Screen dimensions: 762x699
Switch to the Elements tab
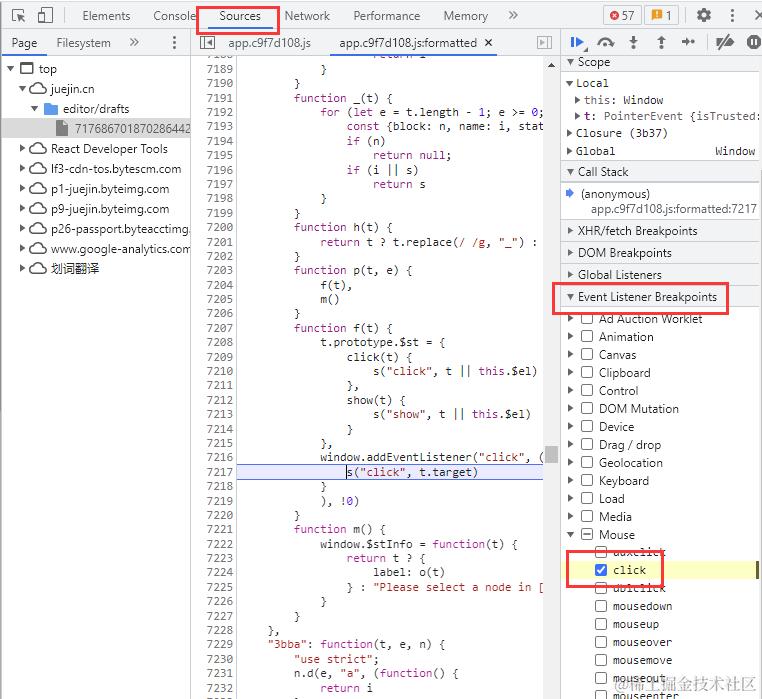(x=106, y=16)
